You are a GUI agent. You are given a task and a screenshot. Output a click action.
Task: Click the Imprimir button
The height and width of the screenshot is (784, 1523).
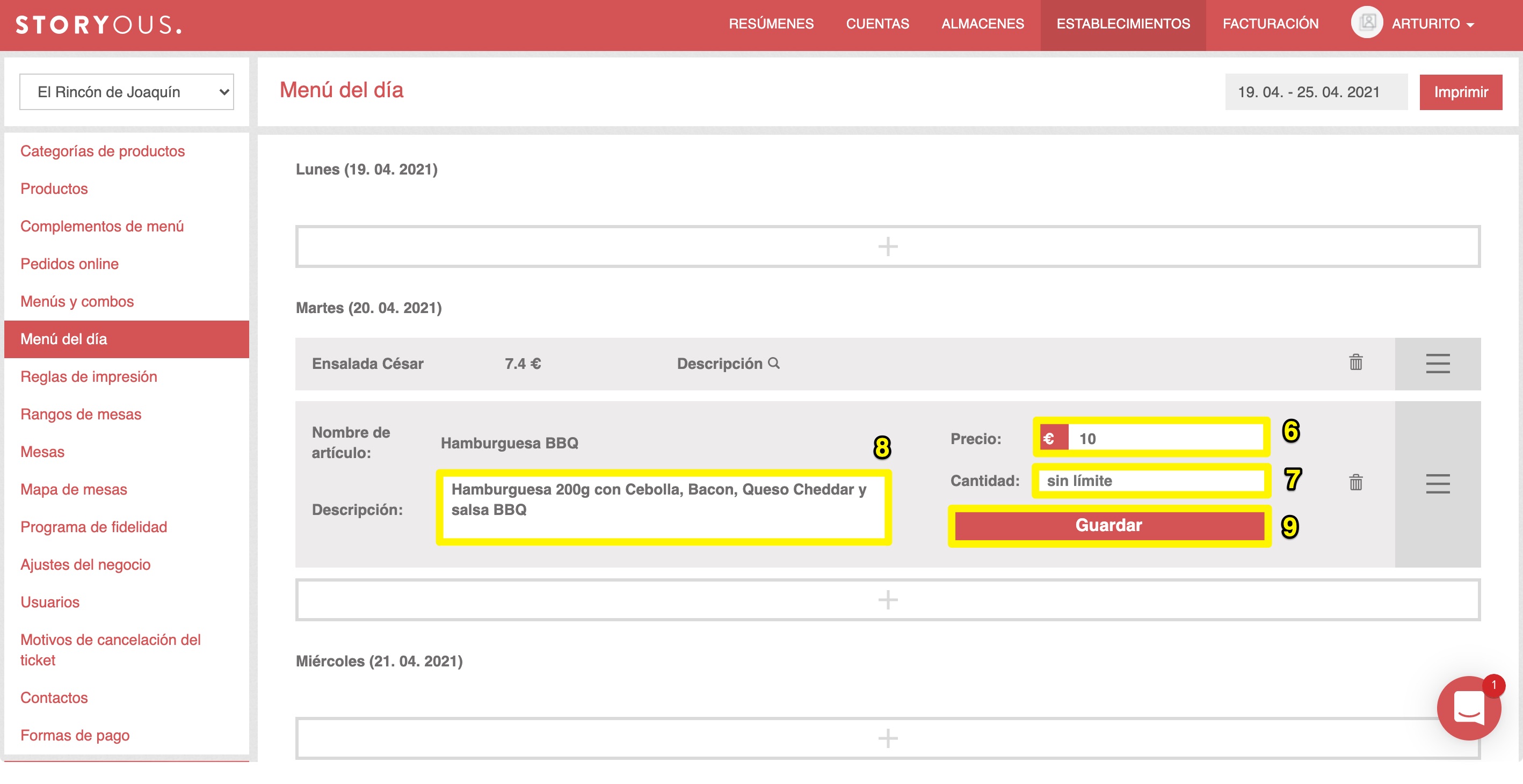click(x=1460, y=92)
